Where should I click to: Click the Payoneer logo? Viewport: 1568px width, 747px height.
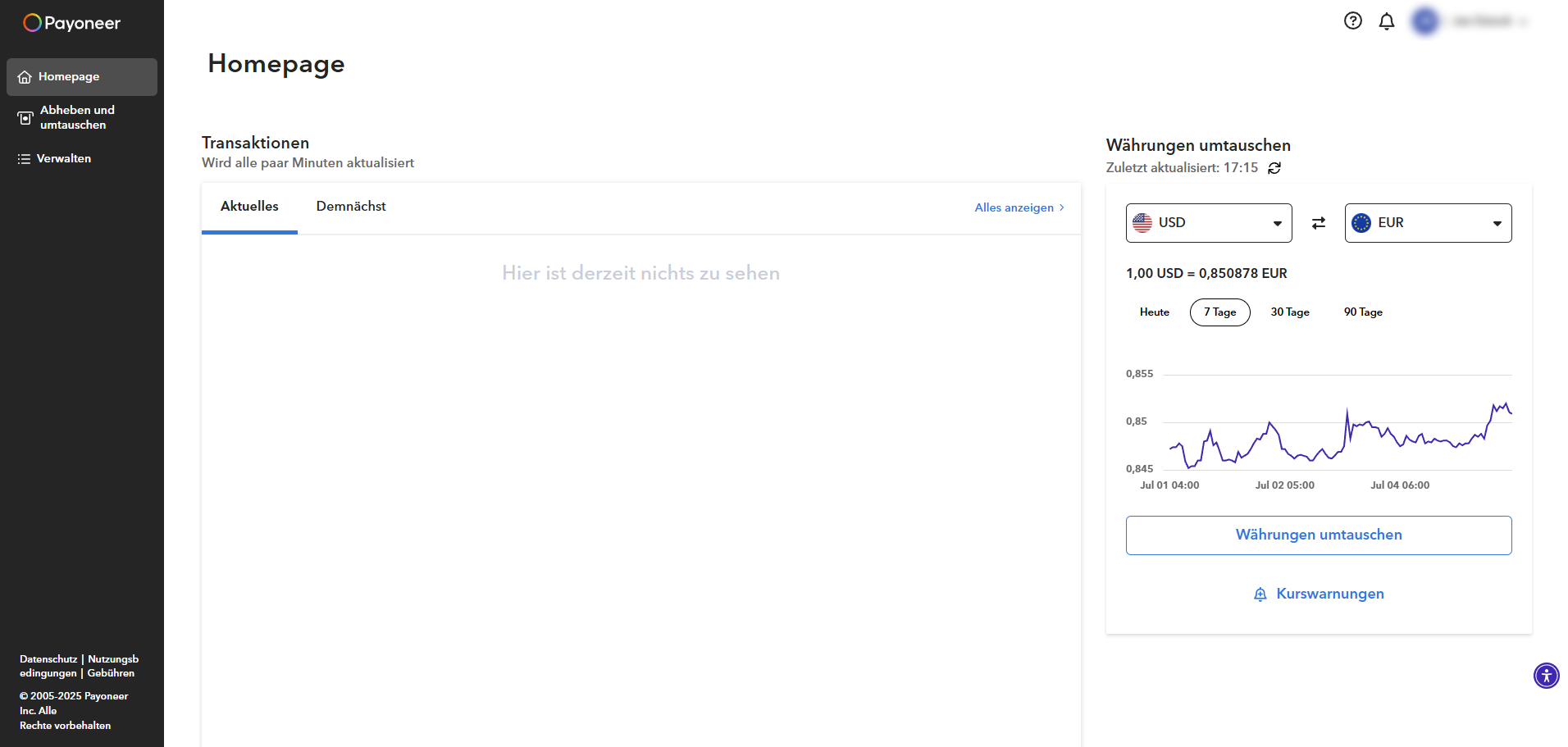pyautogui.click(x=71, y=23)
